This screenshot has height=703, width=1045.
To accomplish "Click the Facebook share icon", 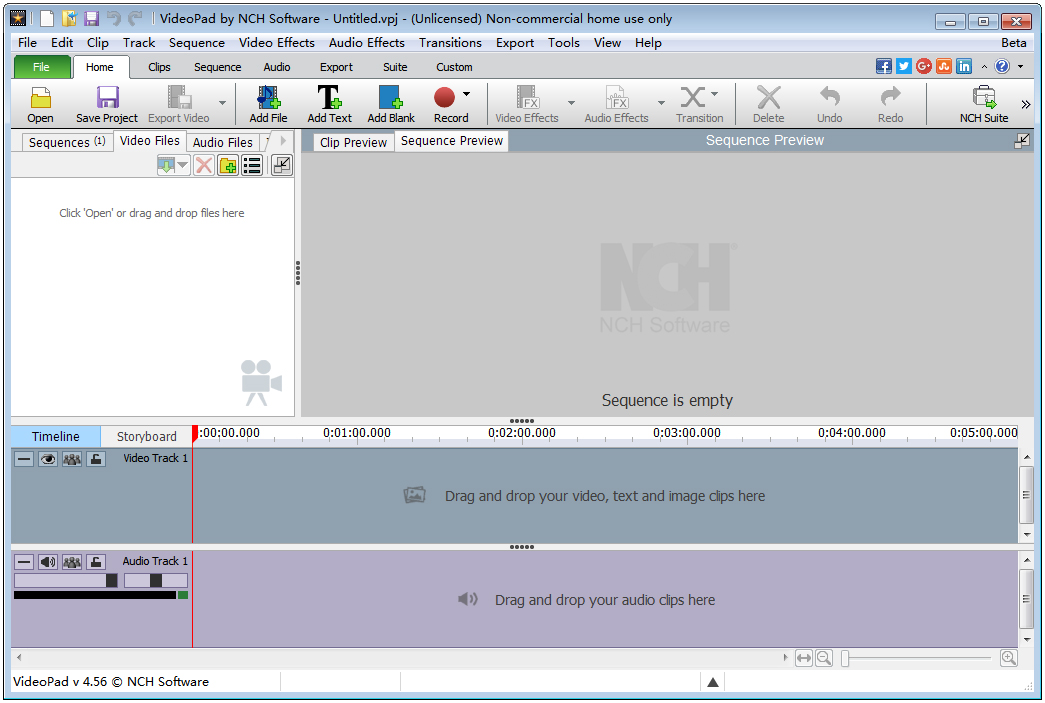I will 884,67.
